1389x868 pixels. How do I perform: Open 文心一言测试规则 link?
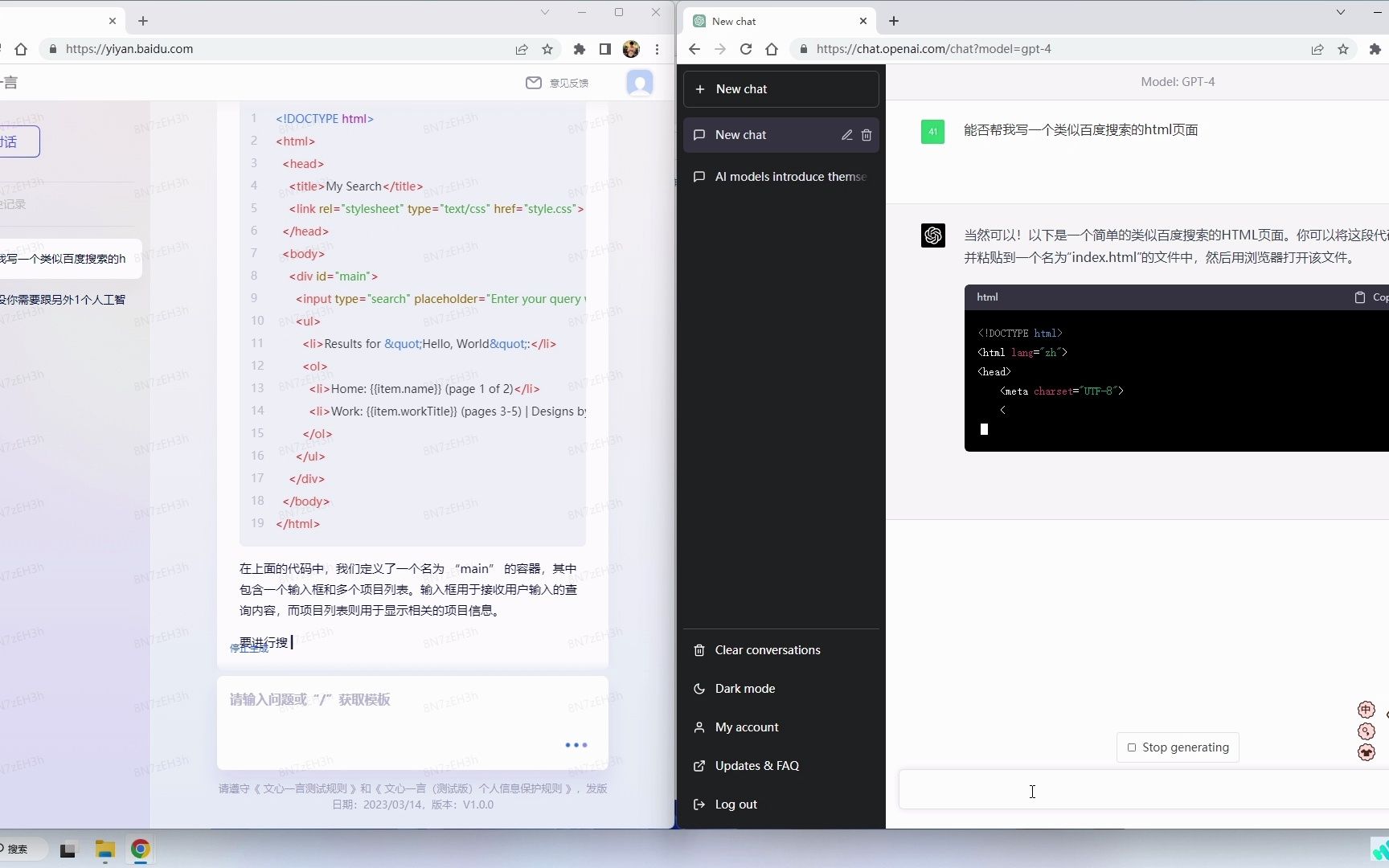coord(305,788)
